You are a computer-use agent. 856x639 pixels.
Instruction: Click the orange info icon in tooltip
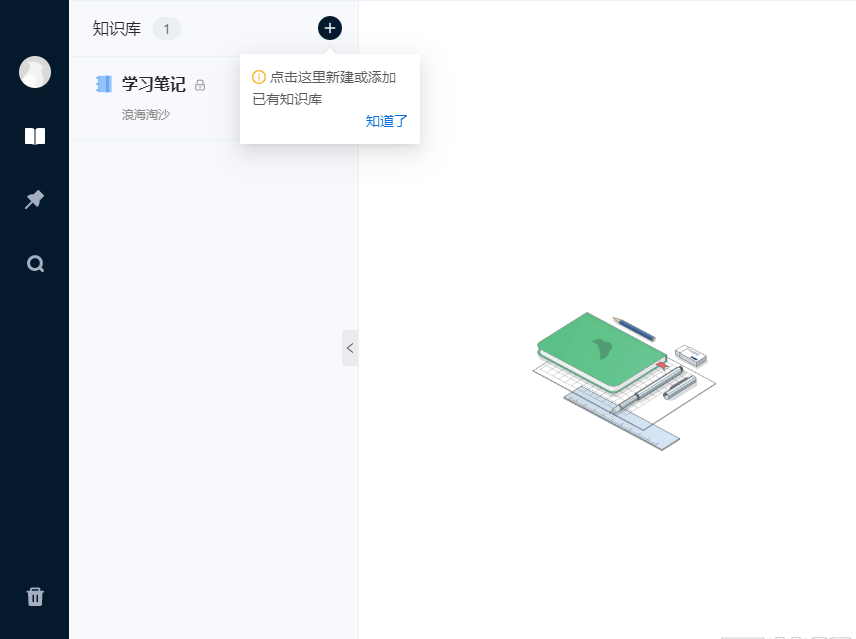259,77
